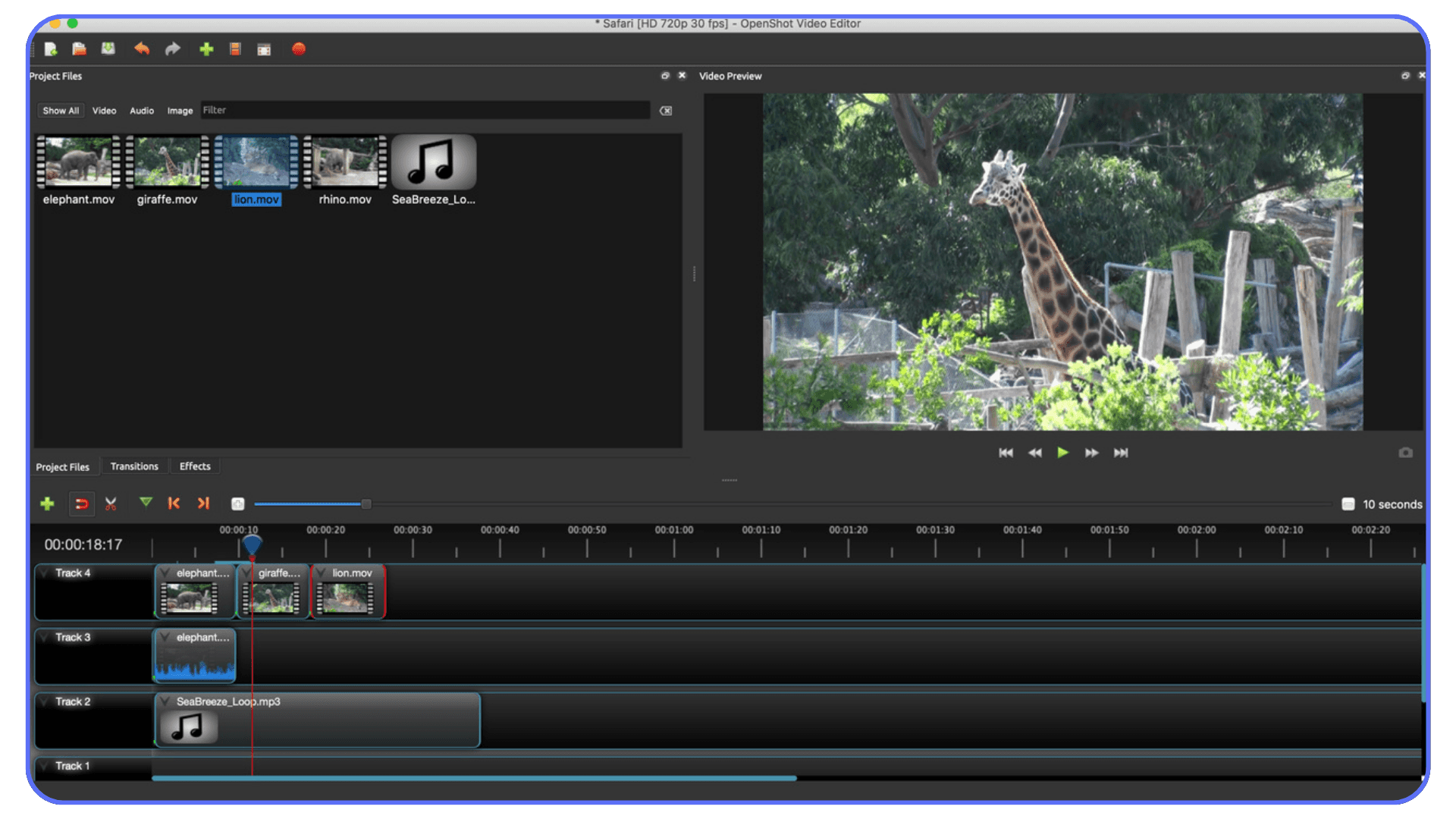Select elephant audio waveform clip on Track 3
Viewport: 1456px width, 819px height.
pos(195,656)
